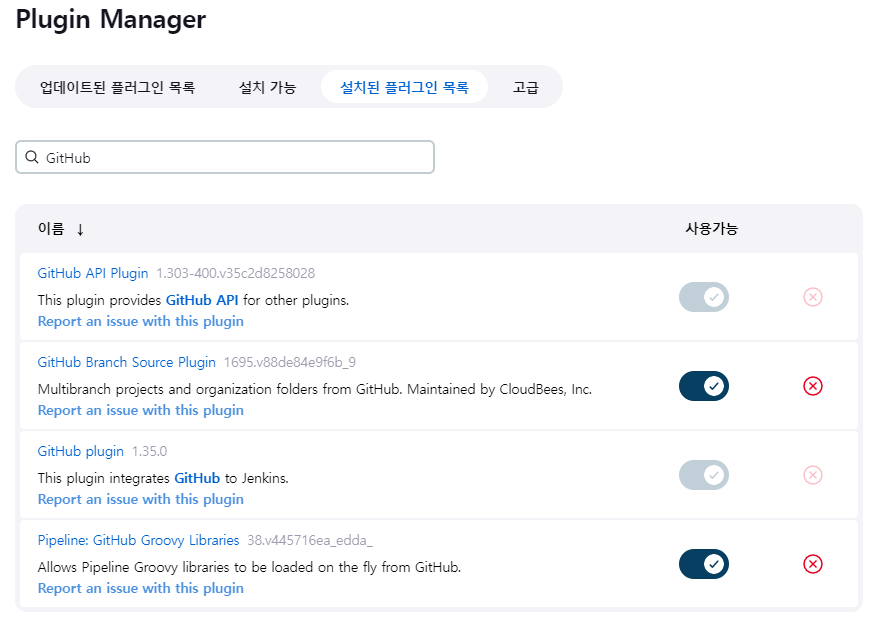Select version text 1.303-400.v35c2d8258028
The height and width of the screenshot is (618, 874).
coord(236,273)
